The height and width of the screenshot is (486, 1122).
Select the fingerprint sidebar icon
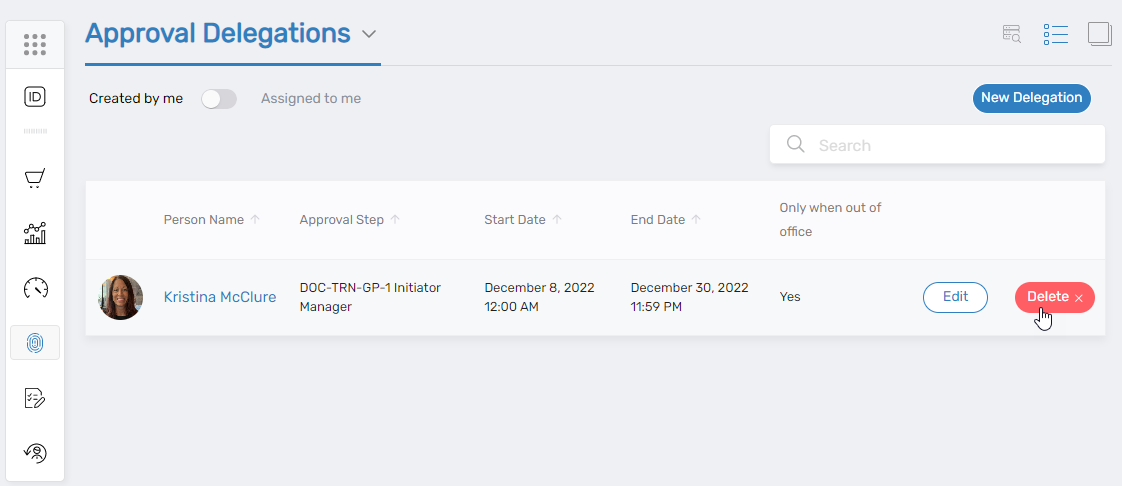coord(35,343)
